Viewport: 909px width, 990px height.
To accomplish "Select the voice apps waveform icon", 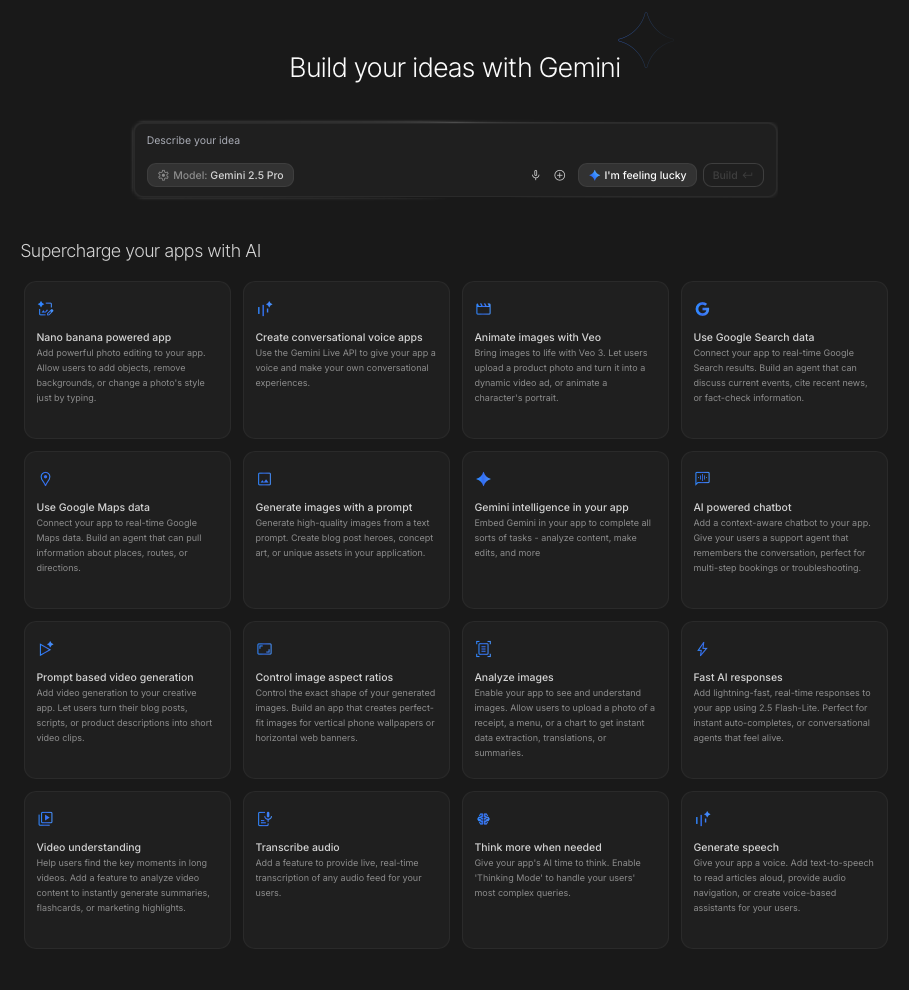I will pos(264,308).
